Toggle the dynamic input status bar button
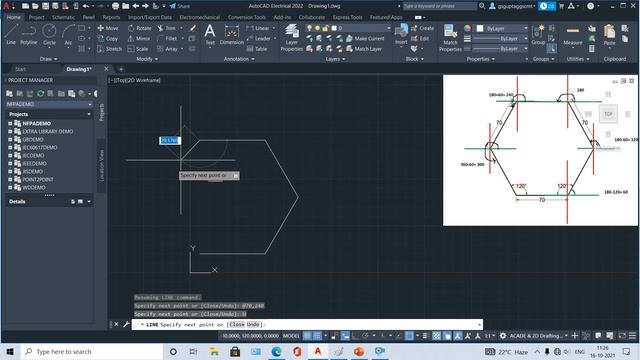The width and height of the screenshot is (640, 360). [345, 336]
